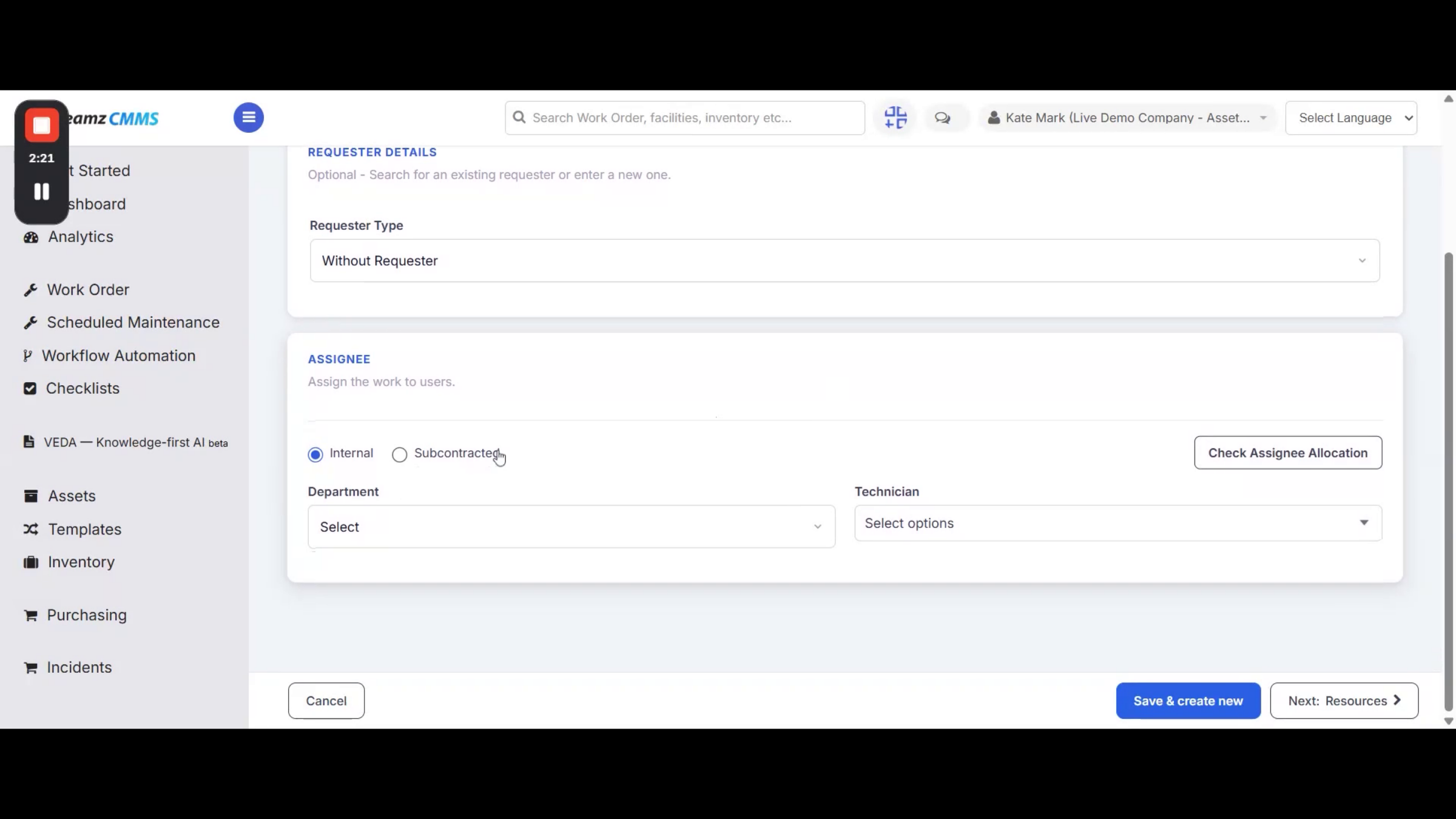Open Scheduled Maintenance in sidebar
Viewport: 1456px width, 819px height.
[133, 322]
